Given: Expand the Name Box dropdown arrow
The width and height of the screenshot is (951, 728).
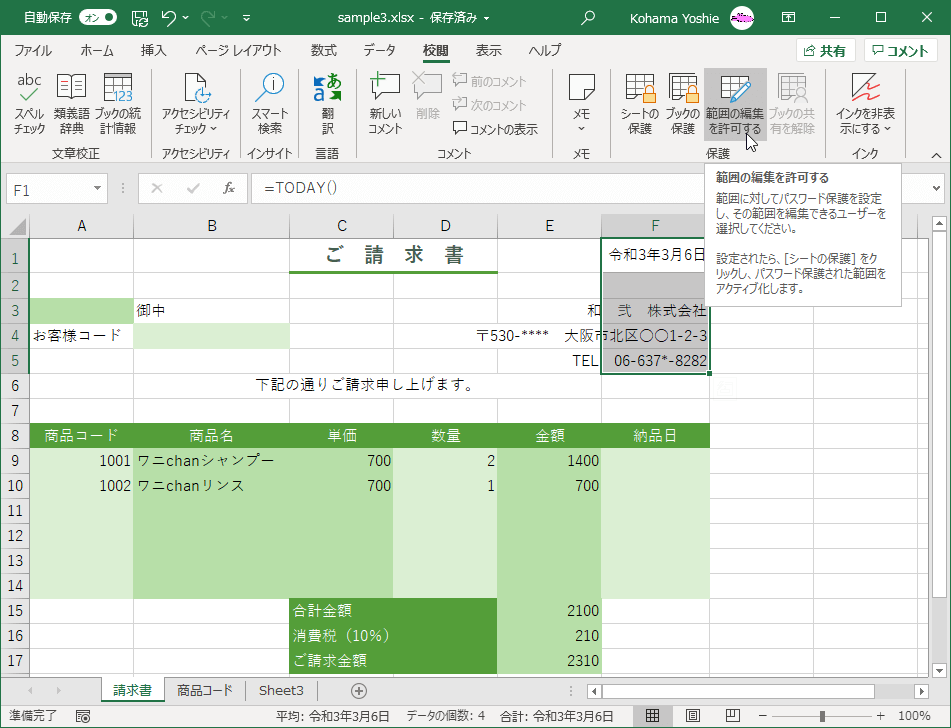Looking at the screenshot, I should 96,188.
